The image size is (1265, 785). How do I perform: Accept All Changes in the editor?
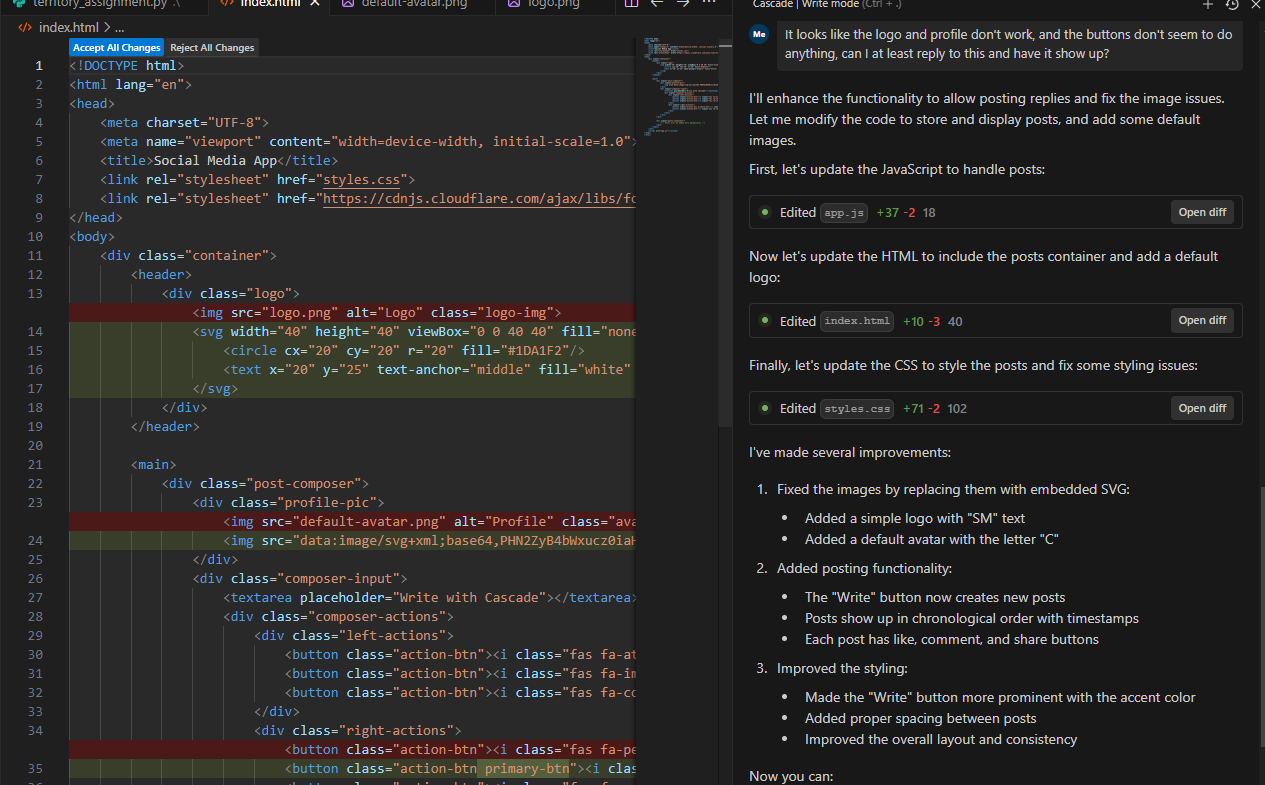click(117, 47)
